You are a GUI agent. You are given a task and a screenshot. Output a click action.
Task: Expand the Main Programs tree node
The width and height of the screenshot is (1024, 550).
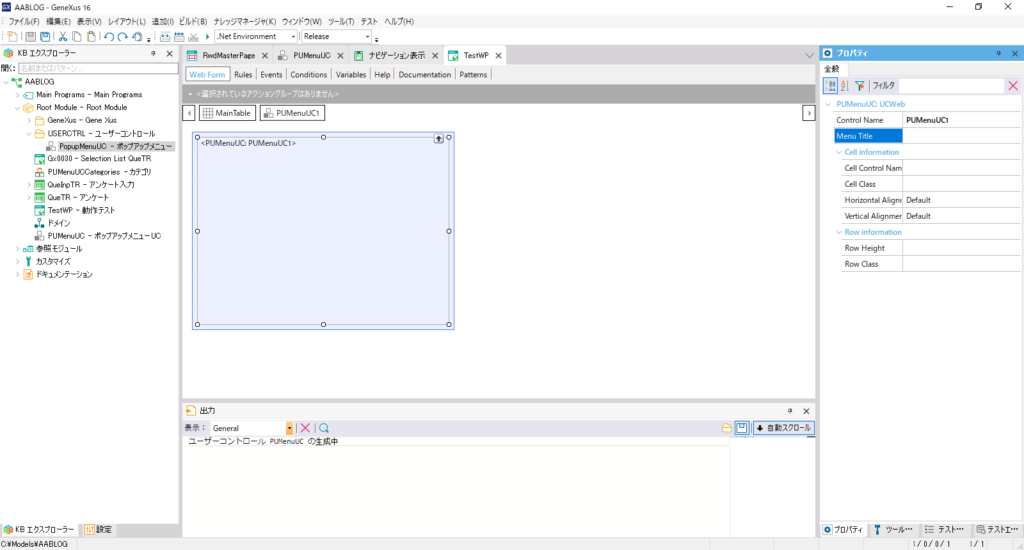pos(18,95)
